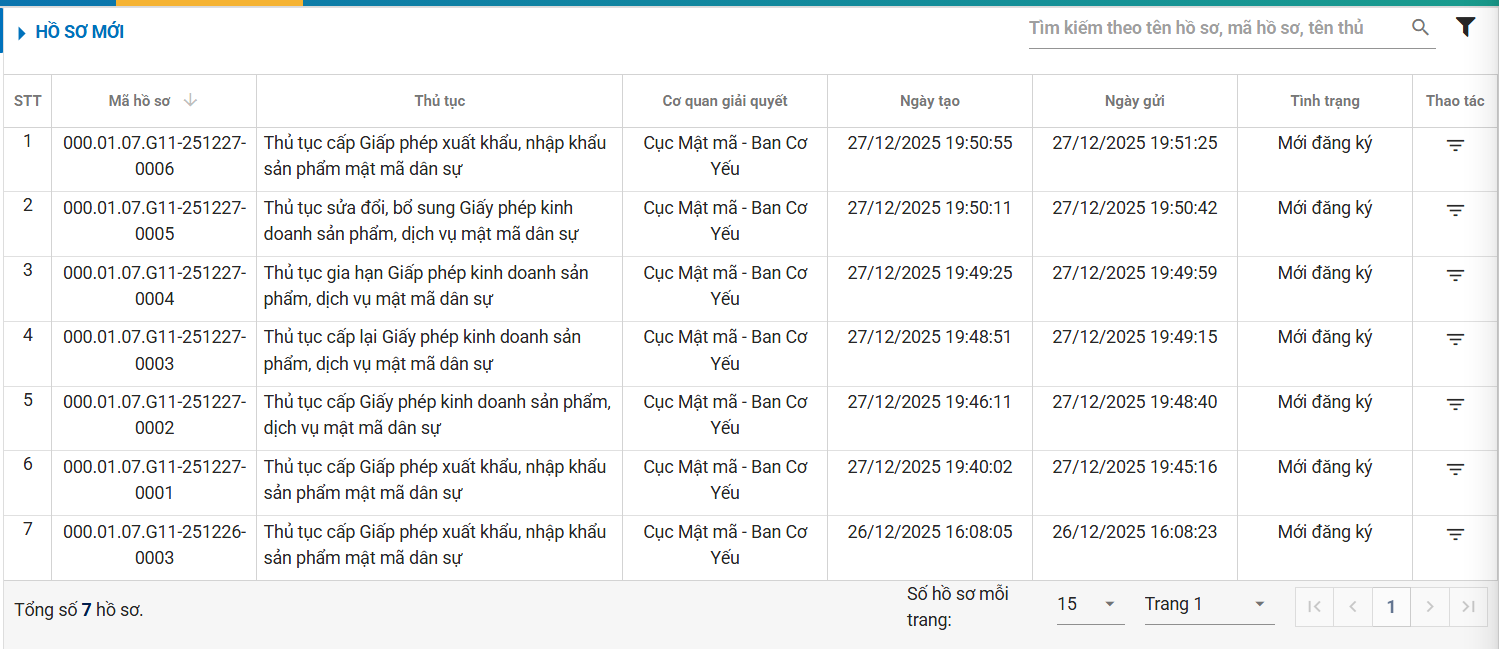Open actions menu for record 251227-0002
Screen dimensions: 1499x649
point(1455,404)
